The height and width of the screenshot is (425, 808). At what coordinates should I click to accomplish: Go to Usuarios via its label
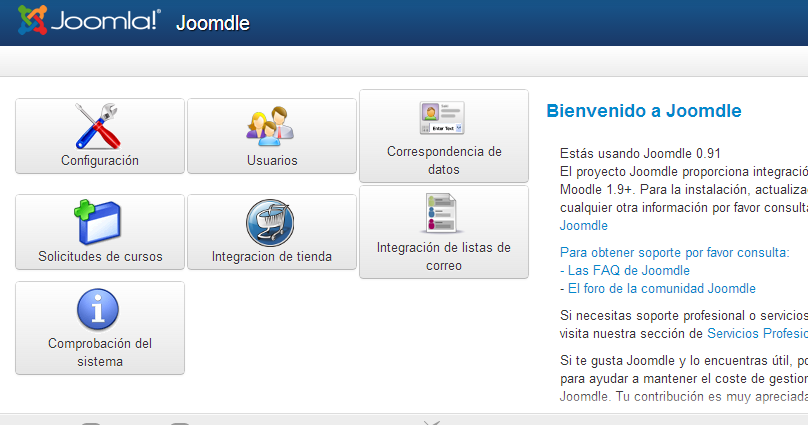[271, 160]
